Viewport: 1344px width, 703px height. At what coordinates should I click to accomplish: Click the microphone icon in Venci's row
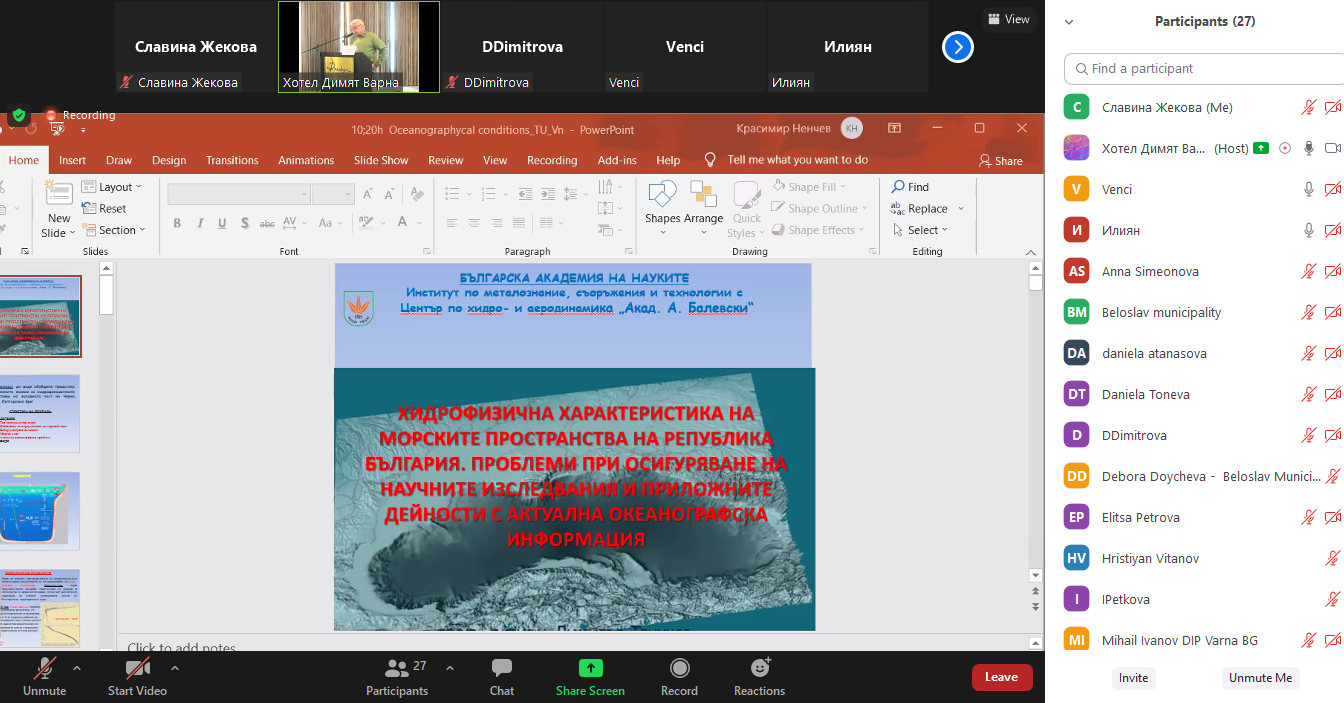click(1309, 189)
